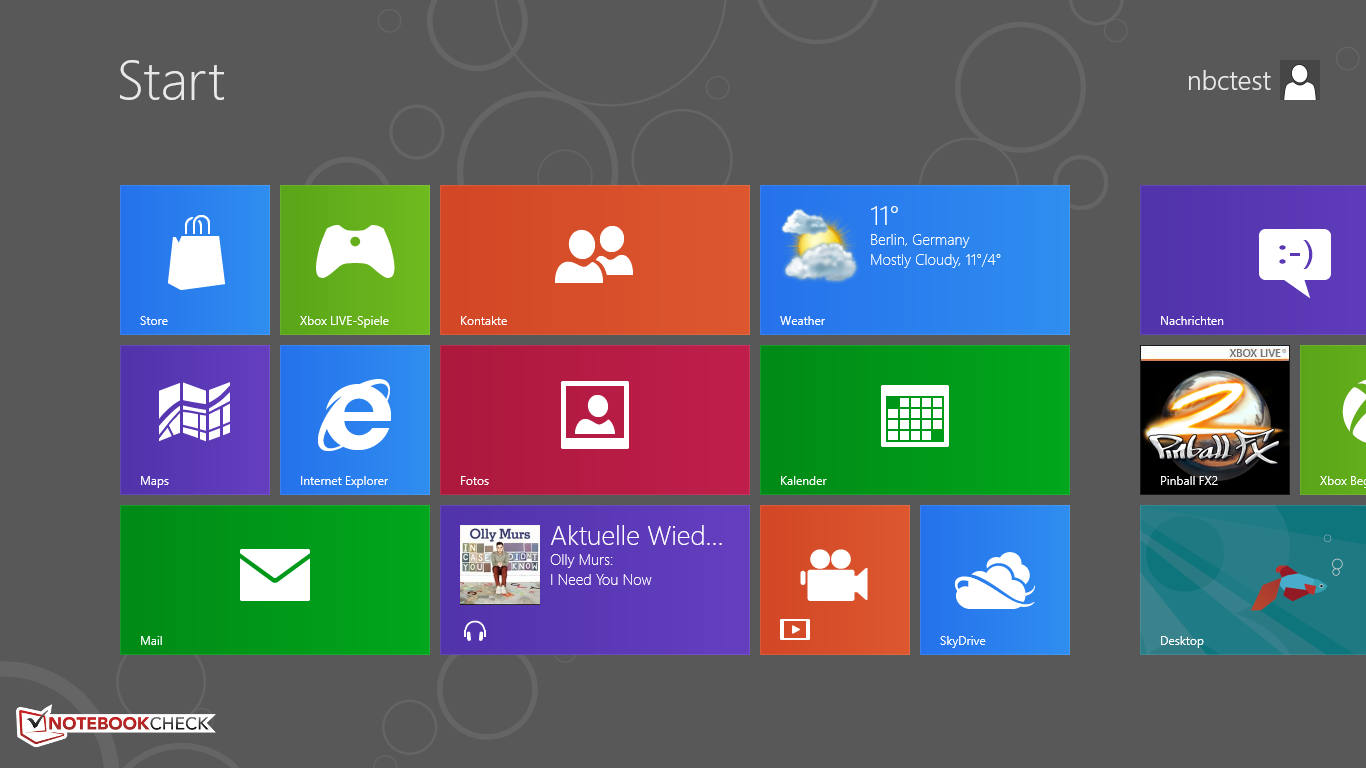Open the user account avatar picture
1366x768 pixels.
[x=1300, y=81]
